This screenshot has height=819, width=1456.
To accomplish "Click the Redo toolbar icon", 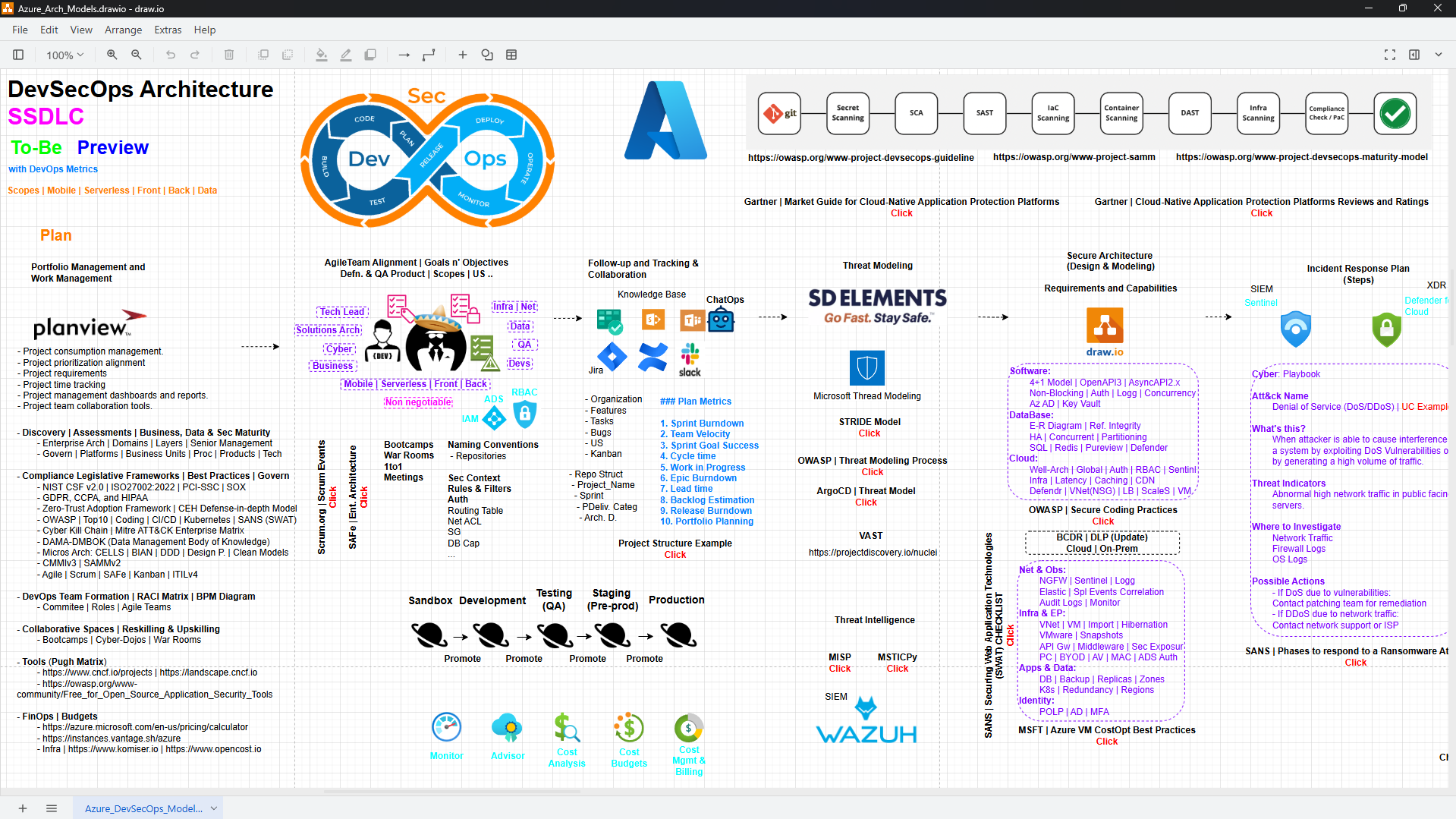I will point(195,55).
